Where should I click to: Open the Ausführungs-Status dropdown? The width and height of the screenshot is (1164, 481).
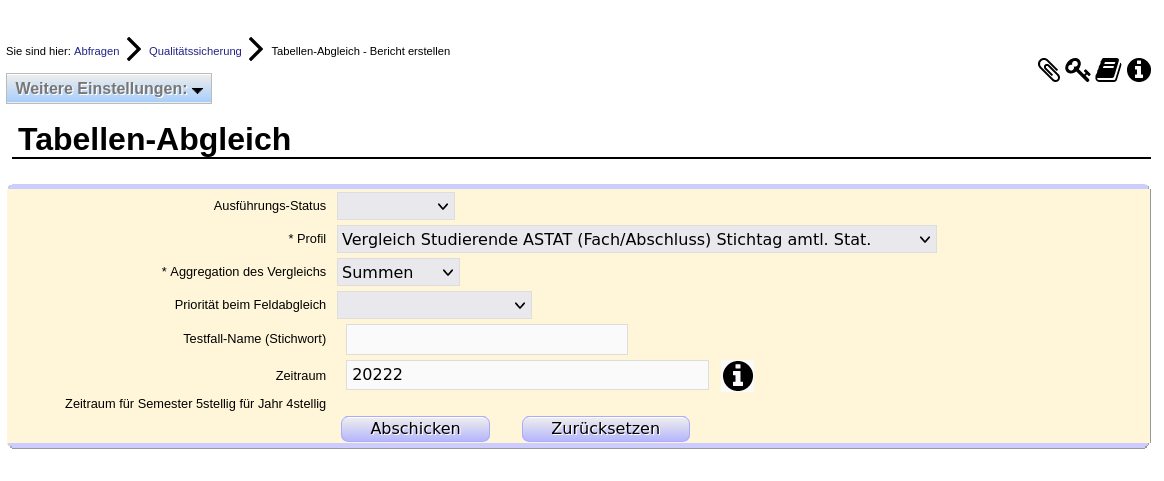[396, 206]
